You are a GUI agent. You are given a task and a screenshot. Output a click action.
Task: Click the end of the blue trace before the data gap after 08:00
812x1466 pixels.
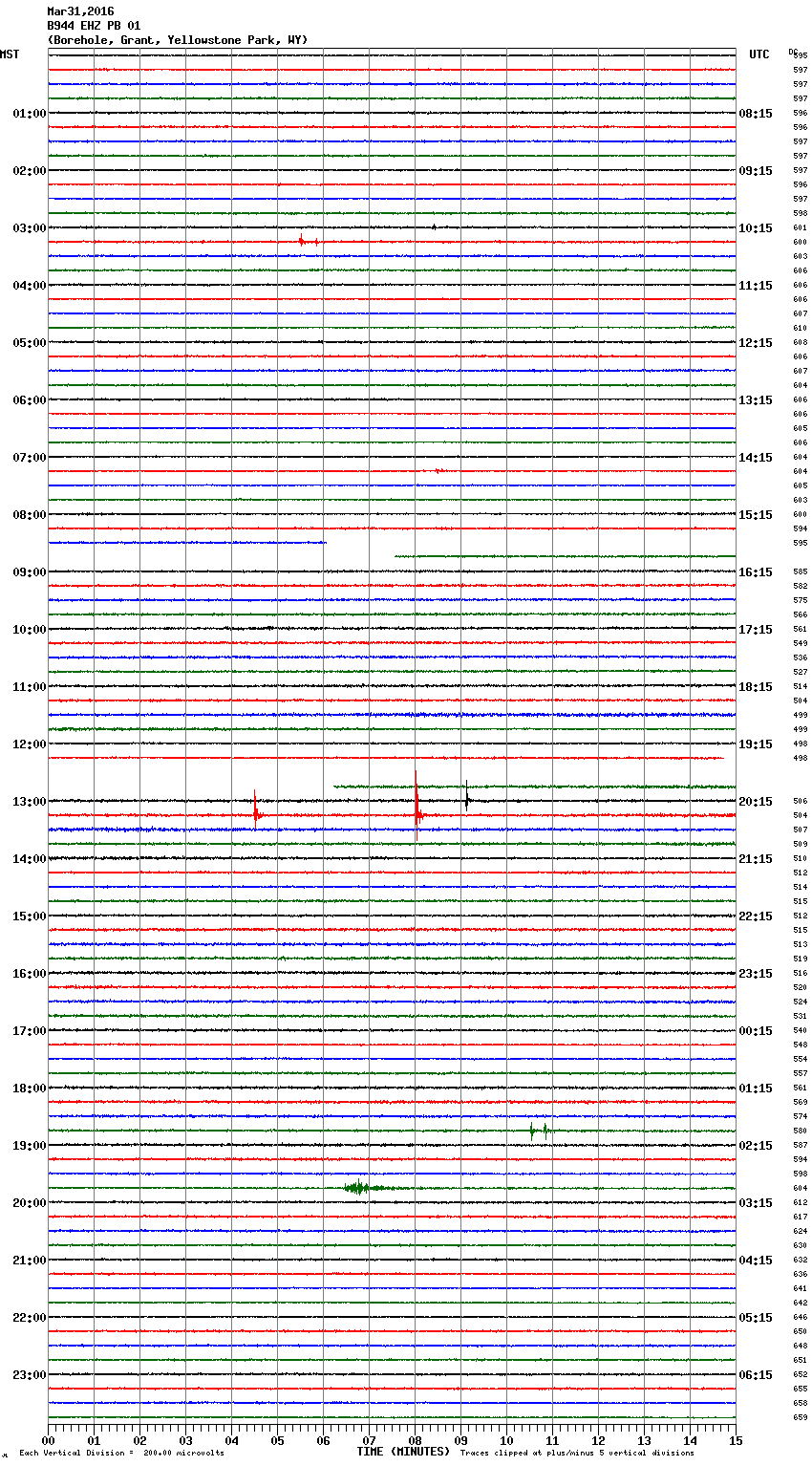coord(325,543)
